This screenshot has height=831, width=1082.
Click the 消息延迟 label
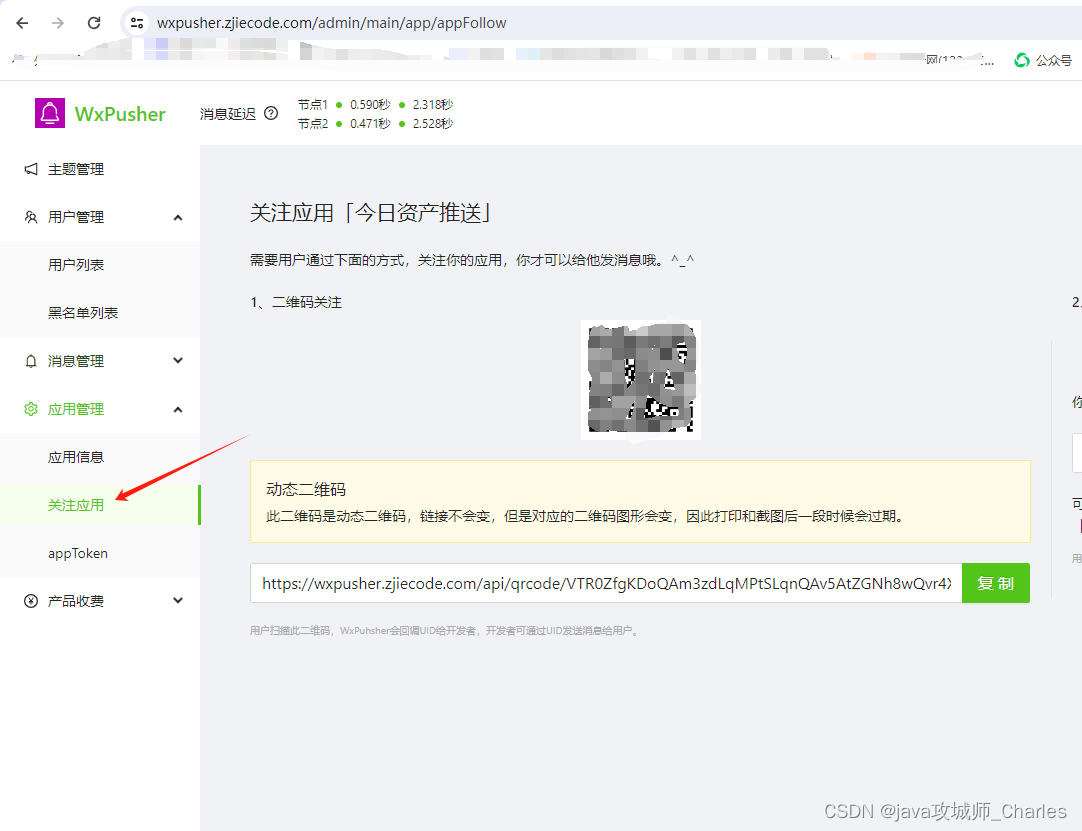pyautogui.click(x=228, y=114)
